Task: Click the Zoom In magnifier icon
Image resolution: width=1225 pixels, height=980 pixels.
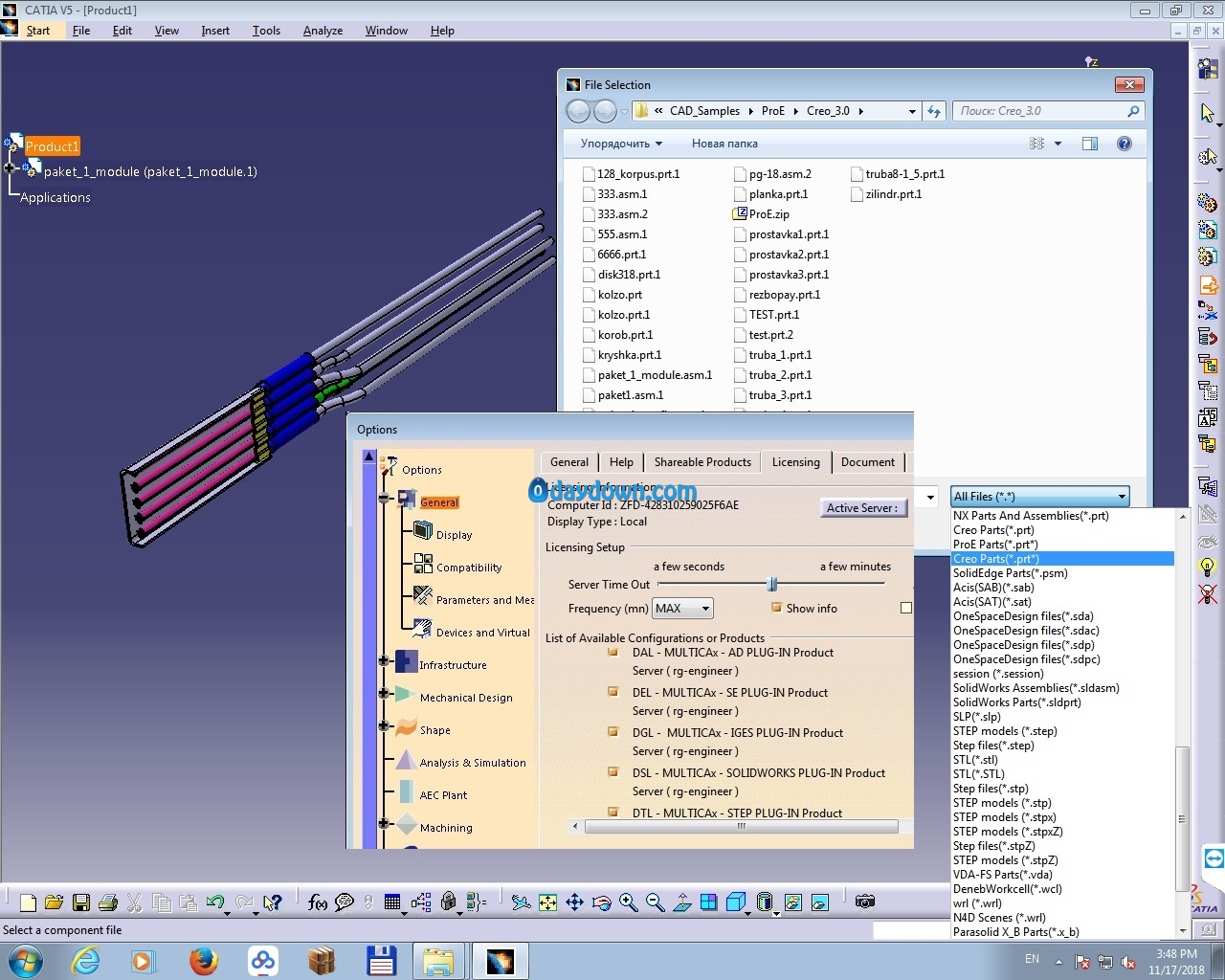Action: (629, 902)
